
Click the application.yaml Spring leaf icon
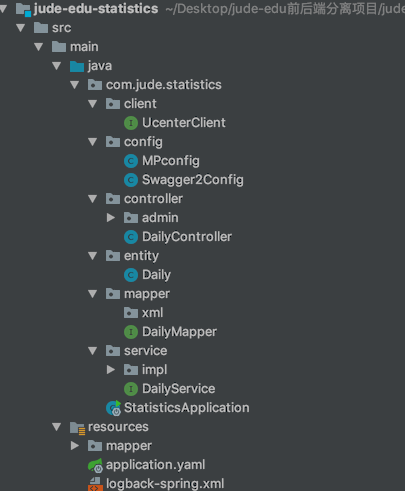(95, 465)
